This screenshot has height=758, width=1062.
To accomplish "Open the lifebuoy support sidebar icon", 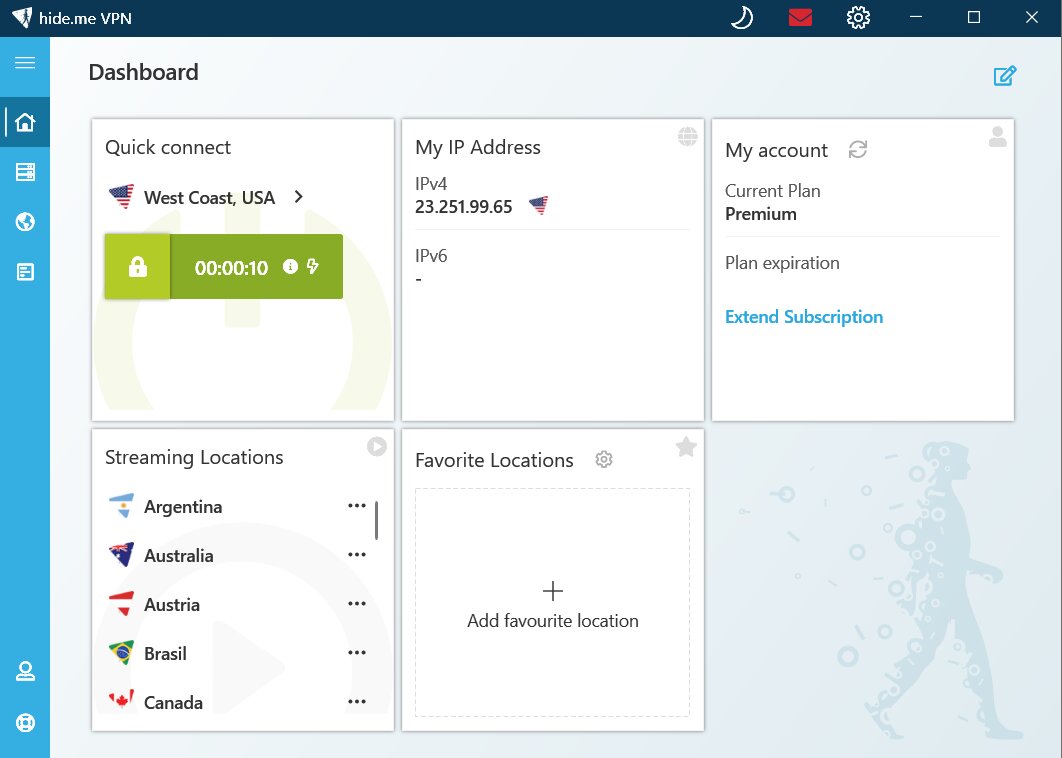I will point(25,722).
